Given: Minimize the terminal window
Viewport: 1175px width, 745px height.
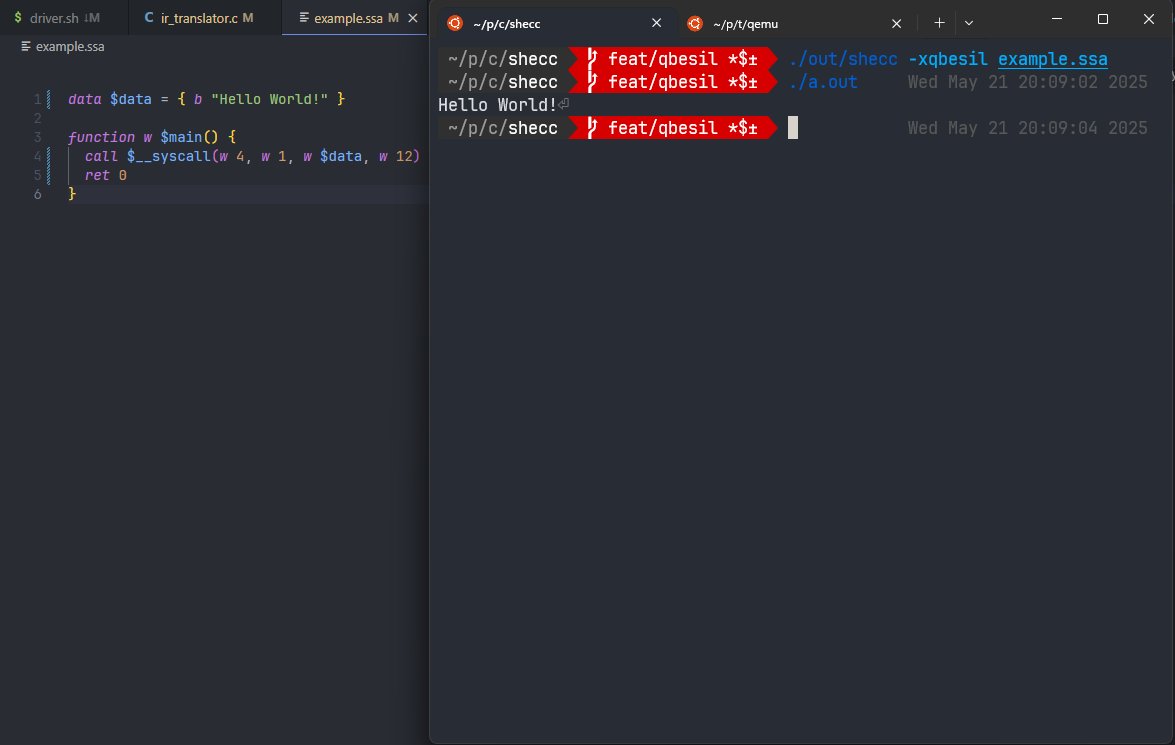Looking at the screenshot, I should point(1057,19).
